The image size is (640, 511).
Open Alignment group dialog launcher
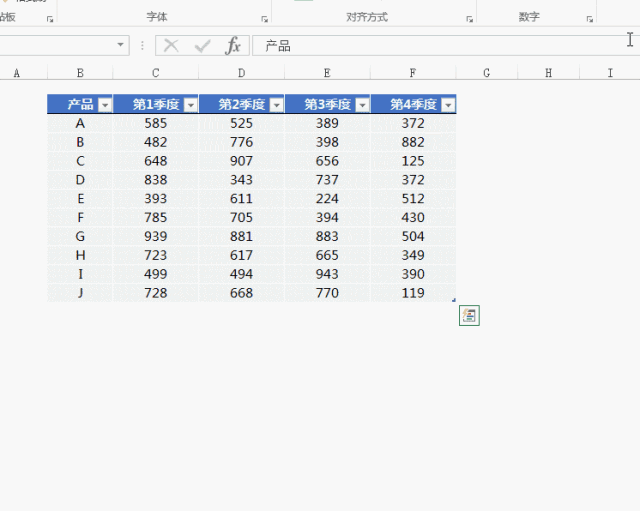[x=469, y=19]
